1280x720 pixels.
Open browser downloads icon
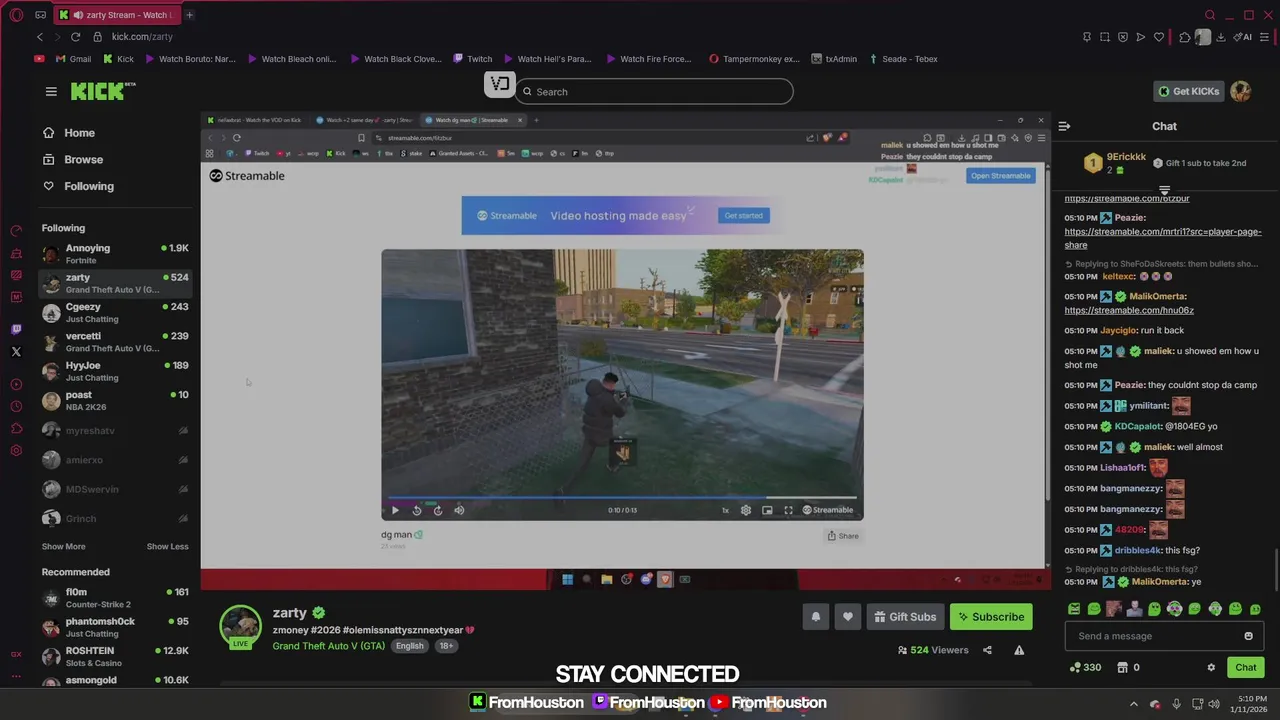click(1221, 37)
